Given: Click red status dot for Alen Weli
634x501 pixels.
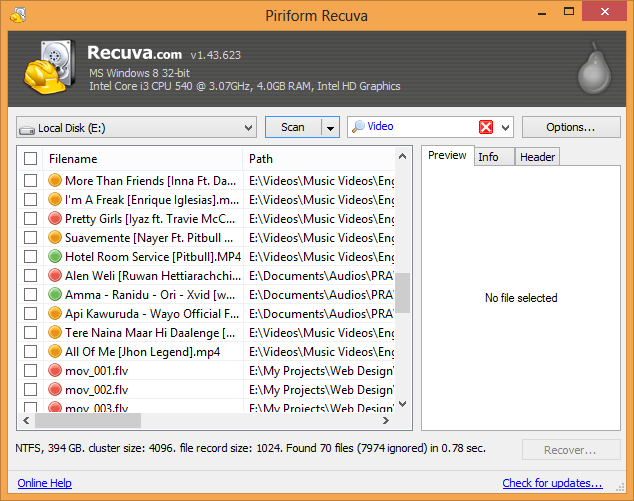Looking at the screenshot, I should pos(55,275).
